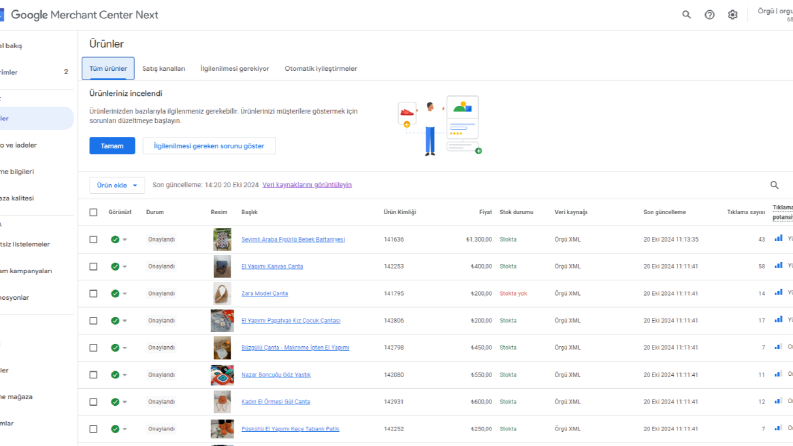
Task: Expand visibility arrow for product 142931
Action: [x=125, y=402]
